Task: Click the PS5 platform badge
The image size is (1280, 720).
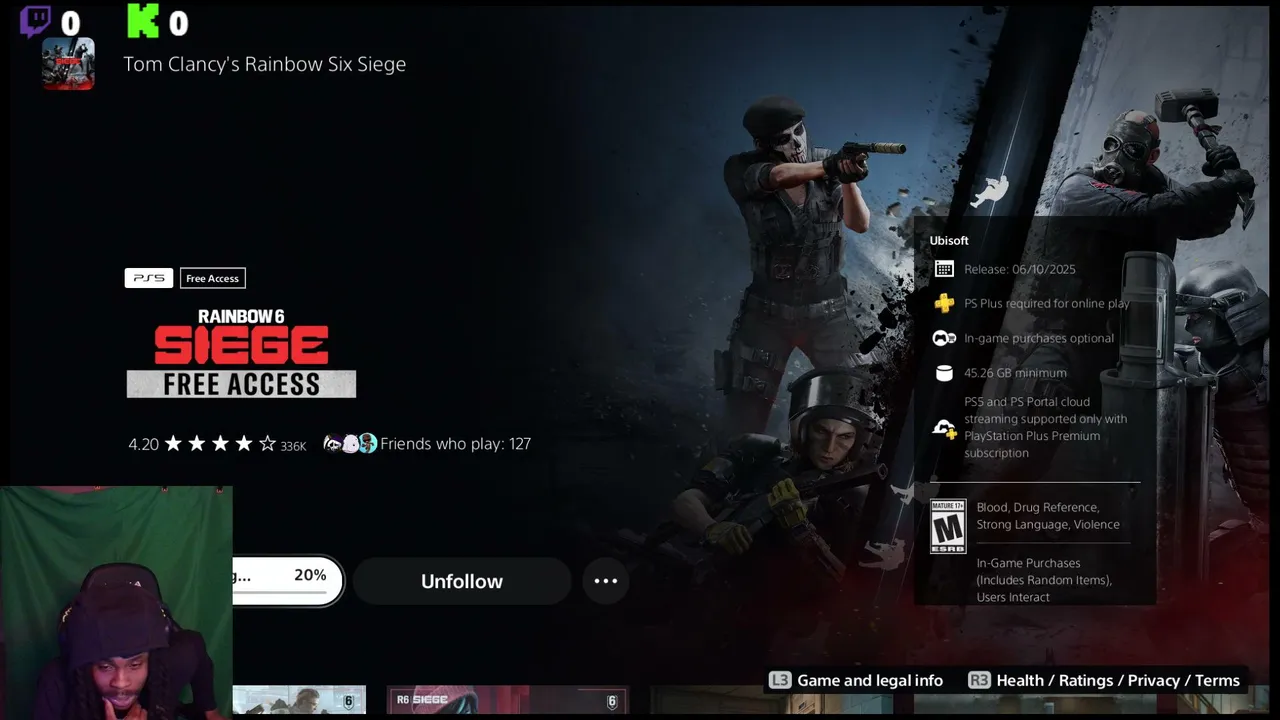Action: point(149,278)
